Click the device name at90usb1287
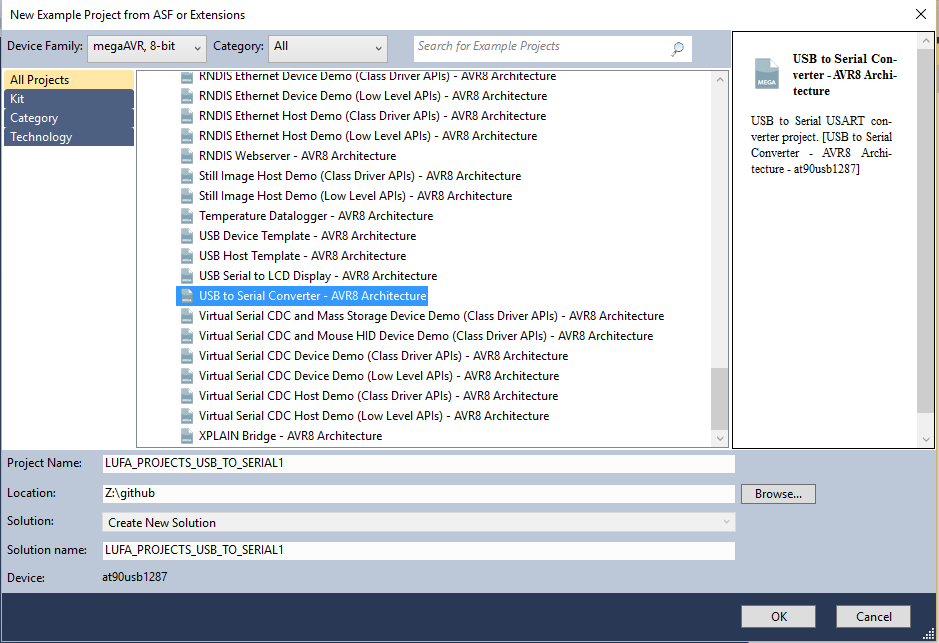 [x=135, y=577]
